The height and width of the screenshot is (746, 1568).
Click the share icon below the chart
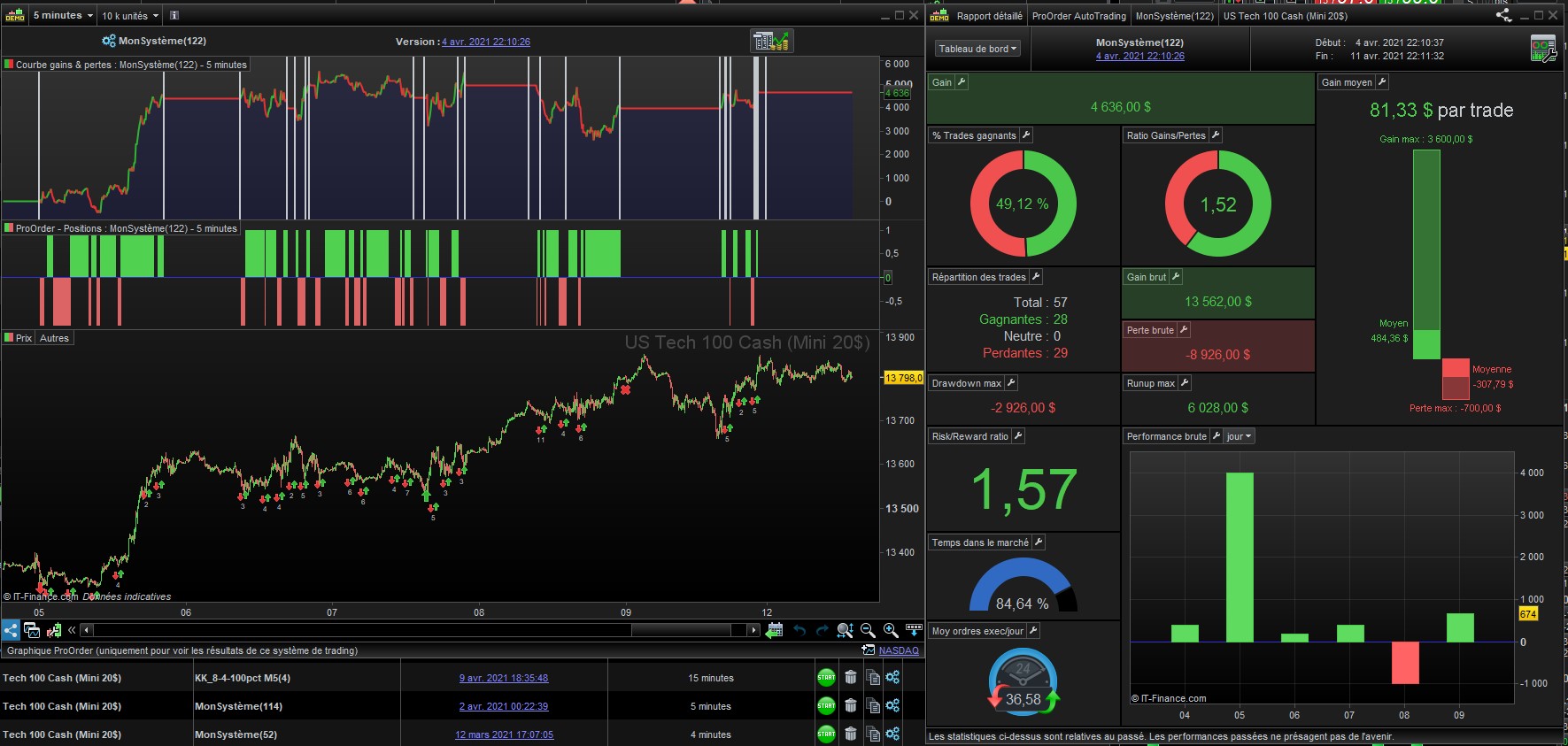click(11, 630)
